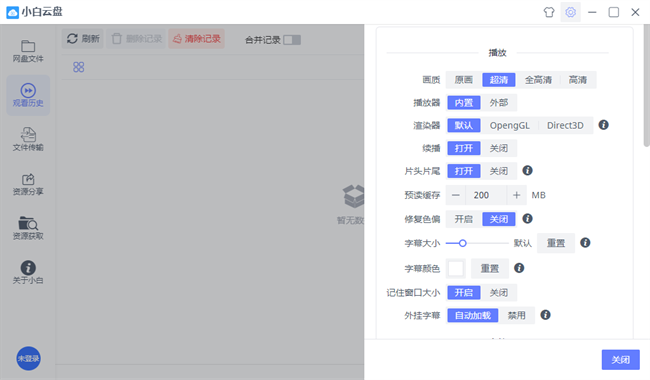Select 原画 picture quality

(x=463, y=80)
